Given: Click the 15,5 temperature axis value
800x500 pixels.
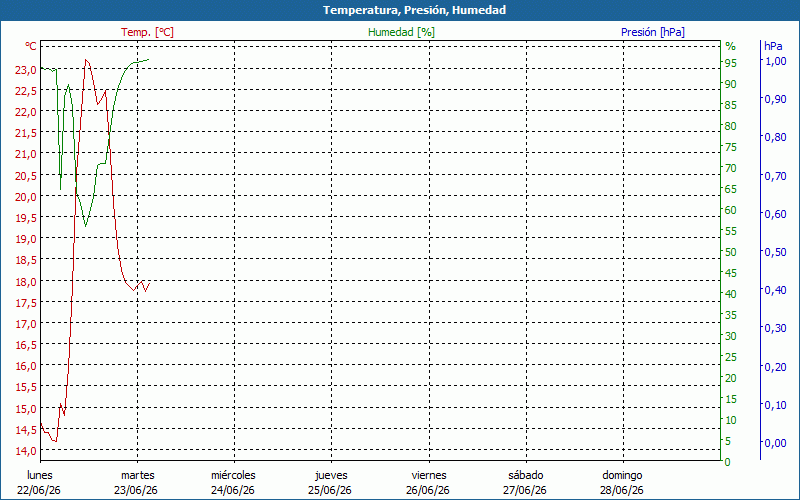Looking at the screenshot, I should 26,387.
